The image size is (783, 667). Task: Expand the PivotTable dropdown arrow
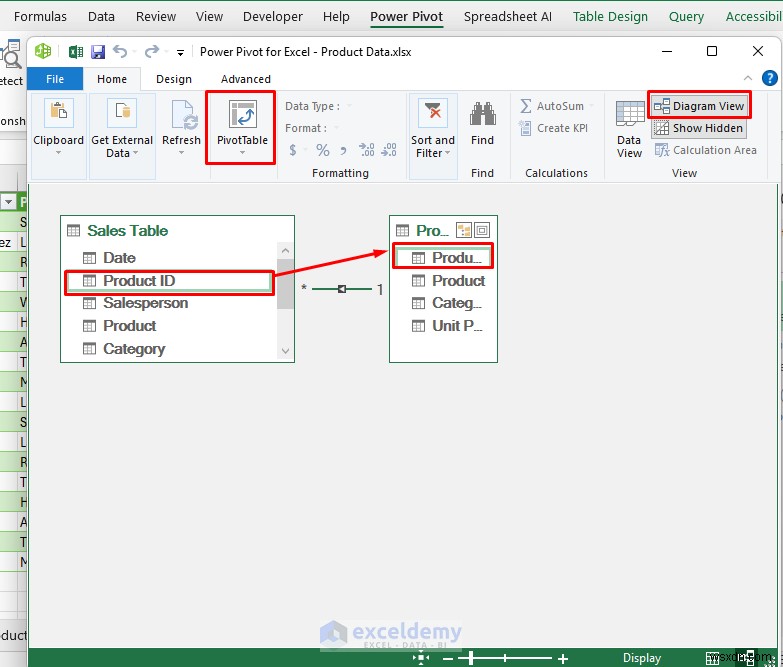coord(242,152)
